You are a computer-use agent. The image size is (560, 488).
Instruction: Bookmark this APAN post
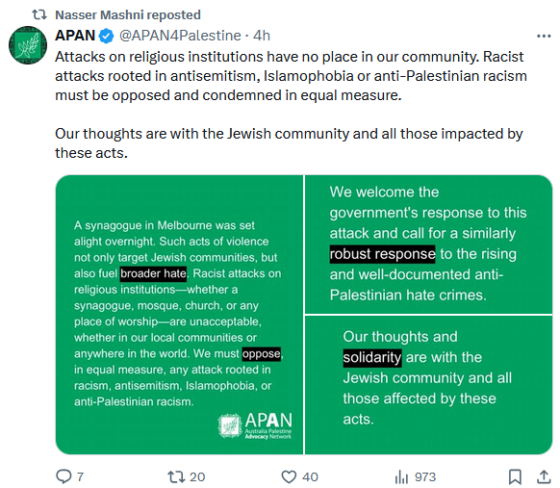pyautogui.click(x=515, y=477)
